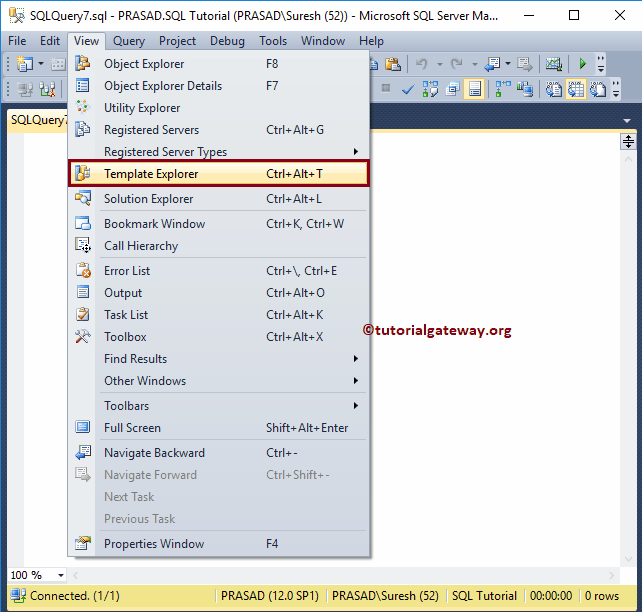Click the New Query toolbar icon
Image resolution: width=642 pixels, height=612 pixels.
click(25, 64)
